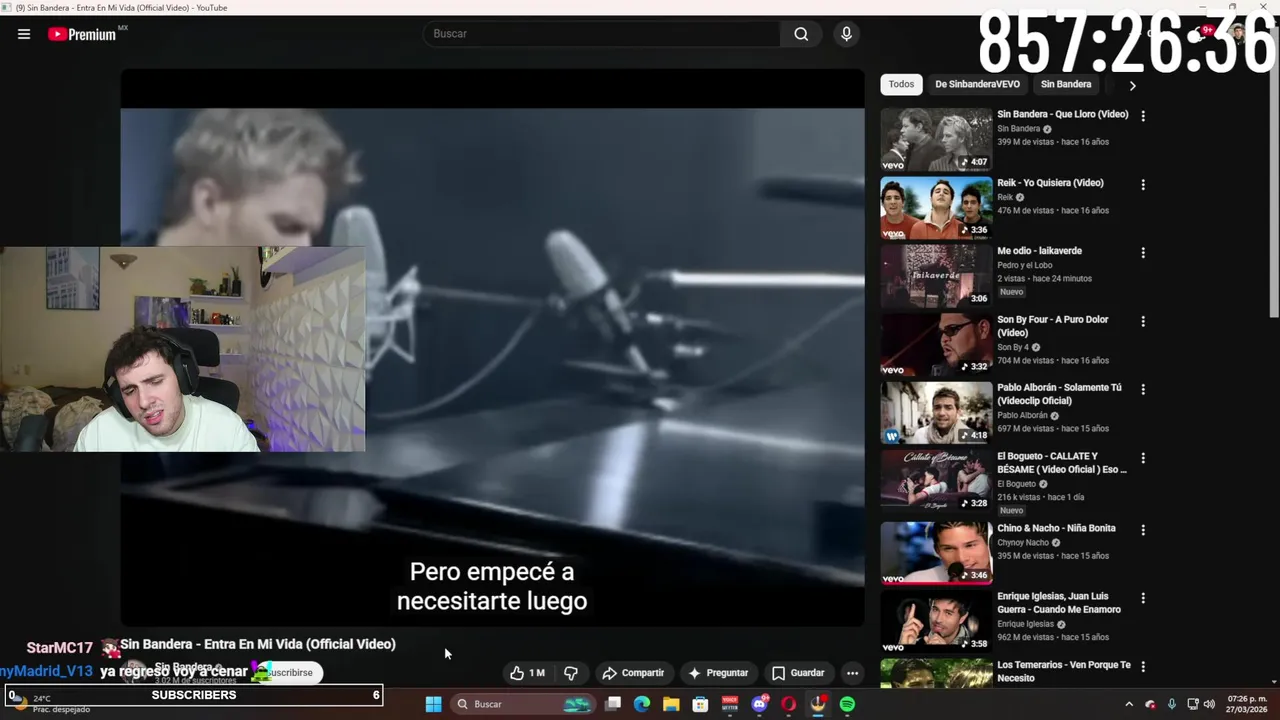
Task: Open options for Chino & Nacho video
Action: tap(1143, 530)
